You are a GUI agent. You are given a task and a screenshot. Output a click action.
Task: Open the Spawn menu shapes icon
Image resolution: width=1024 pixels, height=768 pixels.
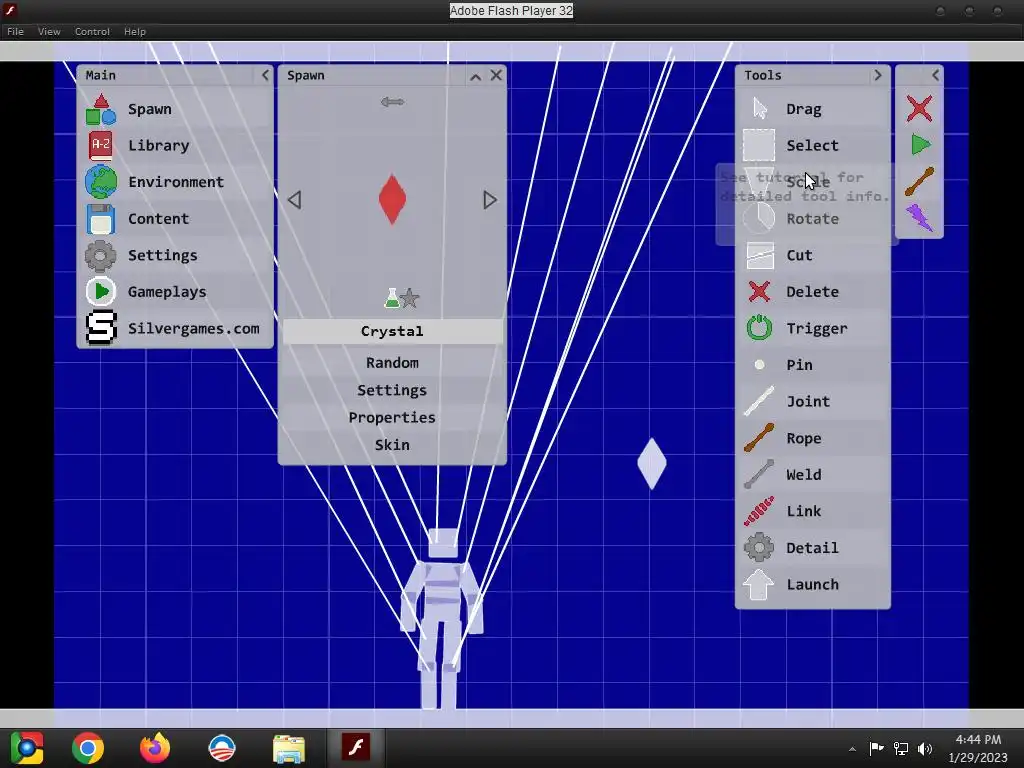[x=101, y=109]
